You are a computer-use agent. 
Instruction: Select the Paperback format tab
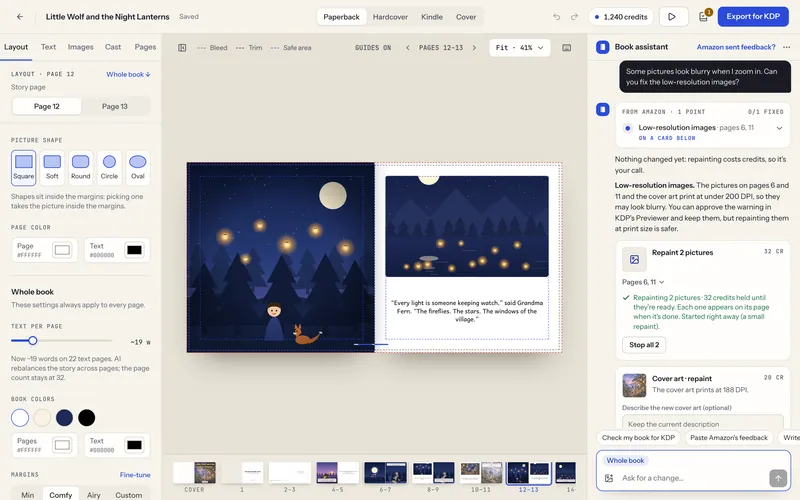(x=341, y=17)
